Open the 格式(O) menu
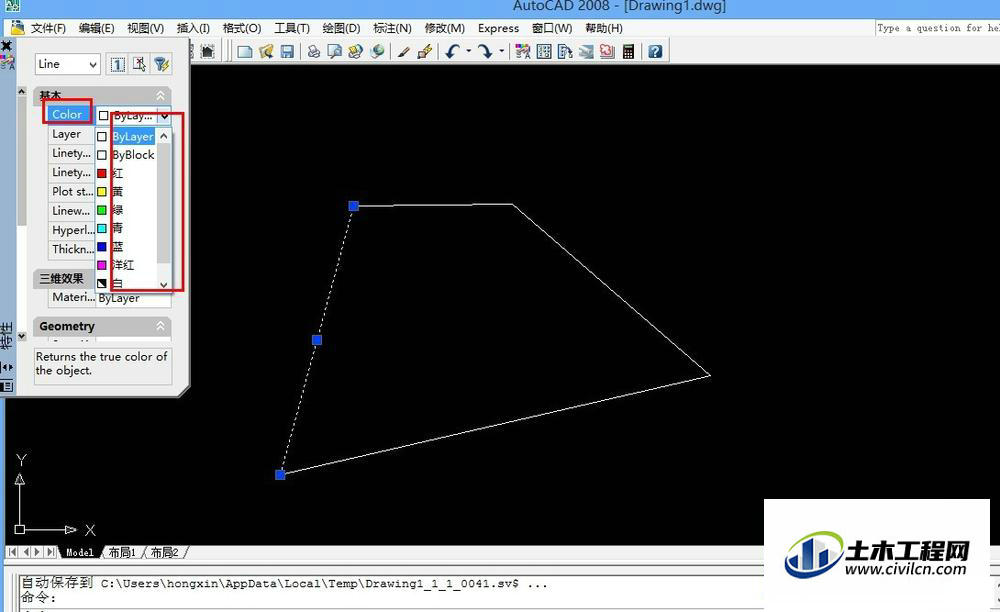This screenshot has width=1000, height=612. click(x=242, y=28)
